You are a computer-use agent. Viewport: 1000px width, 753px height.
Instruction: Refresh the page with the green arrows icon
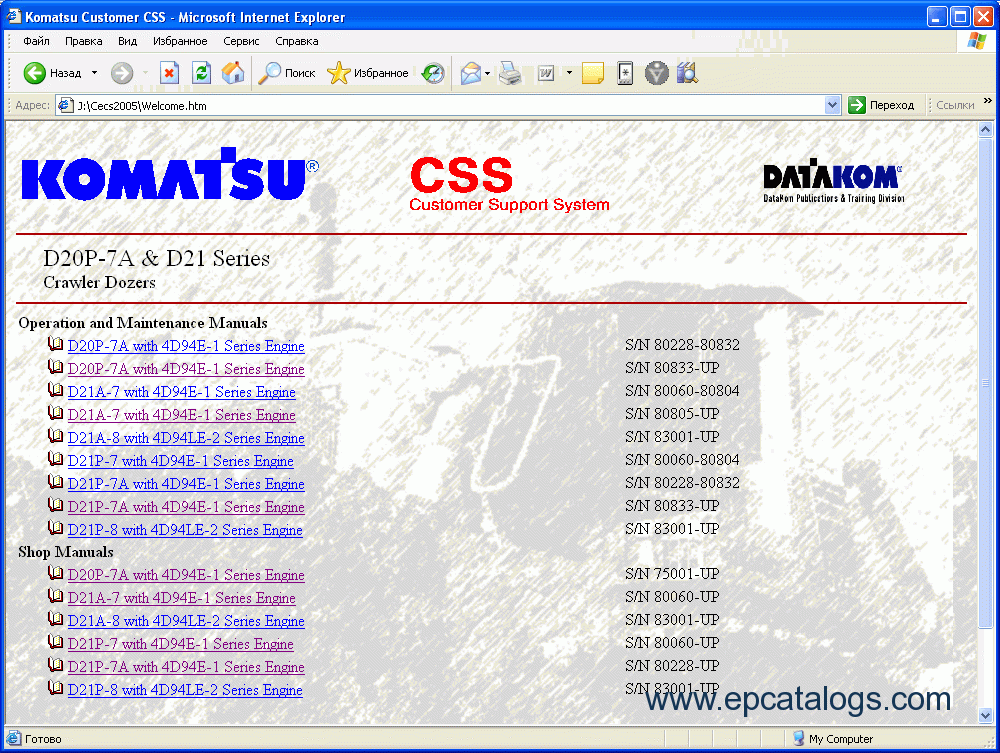(x=202, y=73)
